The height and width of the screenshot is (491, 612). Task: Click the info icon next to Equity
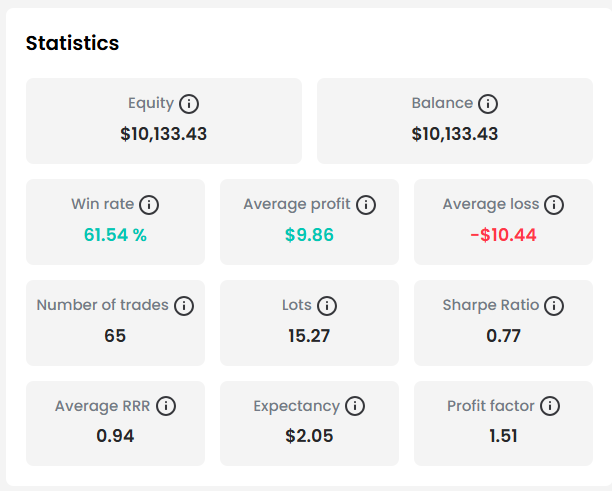[189, 104]
